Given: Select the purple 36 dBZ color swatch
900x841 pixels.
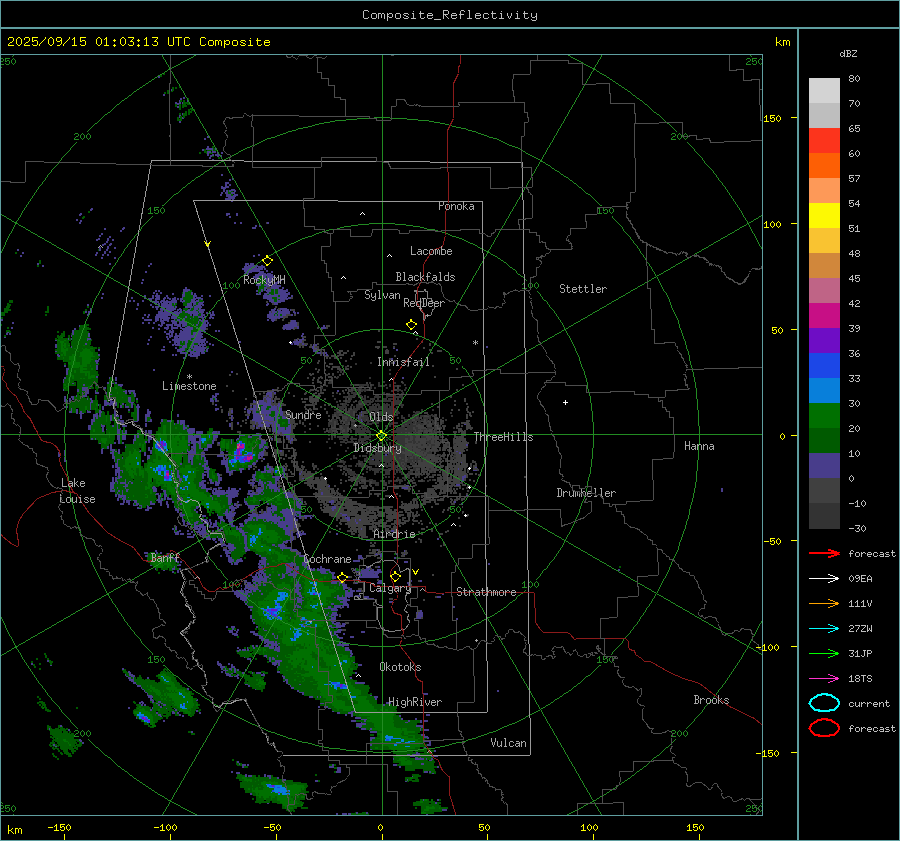Looking at the screenshot, I should [824, 340].
